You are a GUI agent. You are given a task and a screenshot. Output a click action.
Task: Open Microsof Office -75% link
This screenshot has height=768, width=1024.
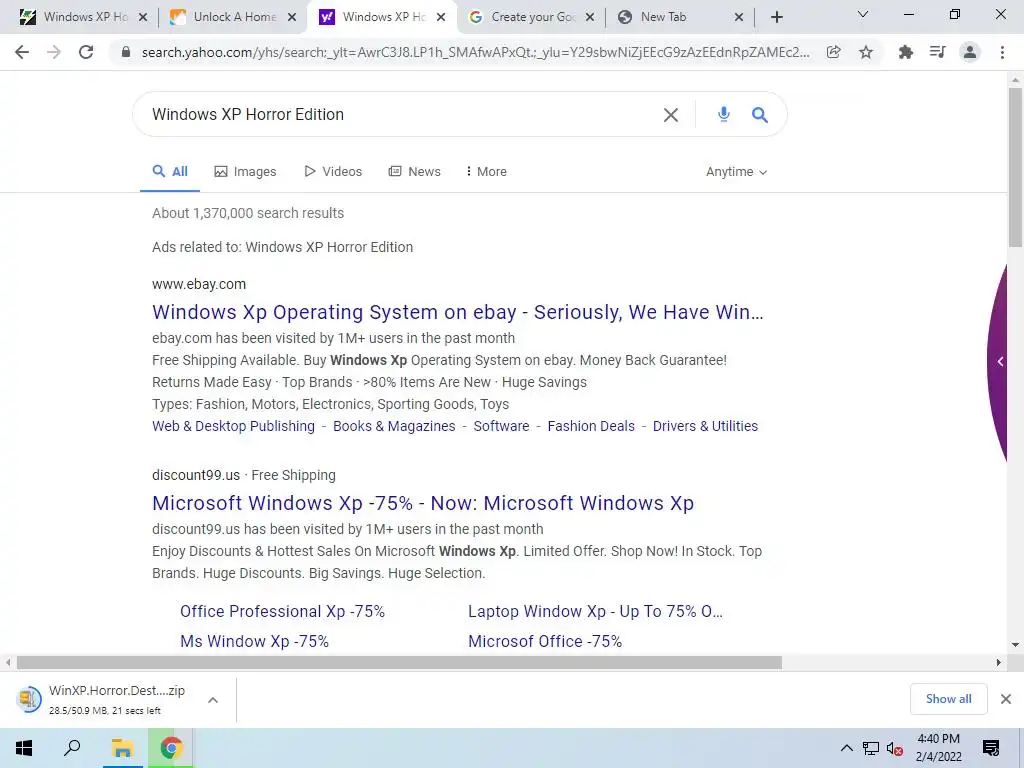[545, 641]
